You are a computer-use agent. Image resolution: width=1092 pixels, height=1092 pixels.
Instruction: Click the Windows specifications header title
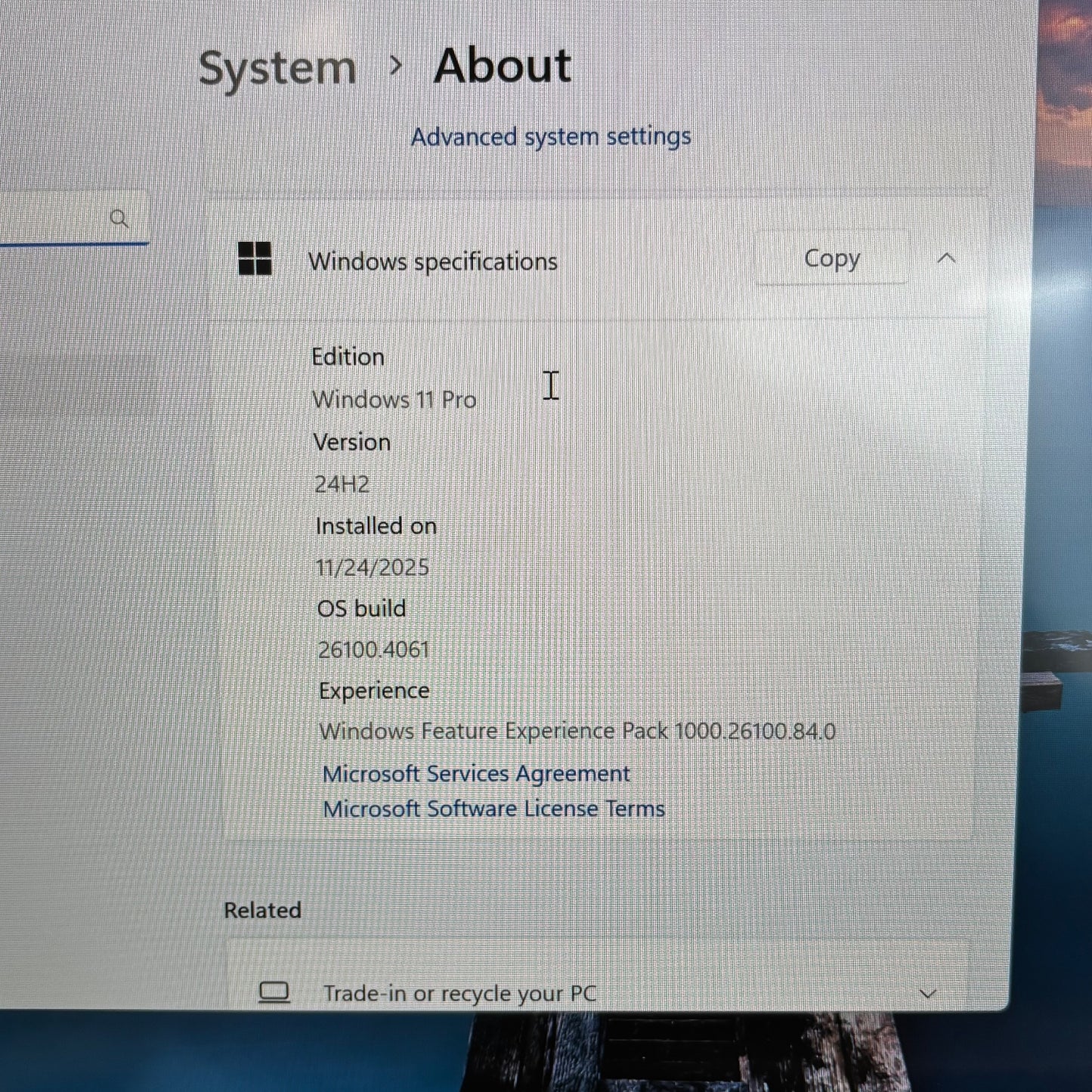click(432, 261)
